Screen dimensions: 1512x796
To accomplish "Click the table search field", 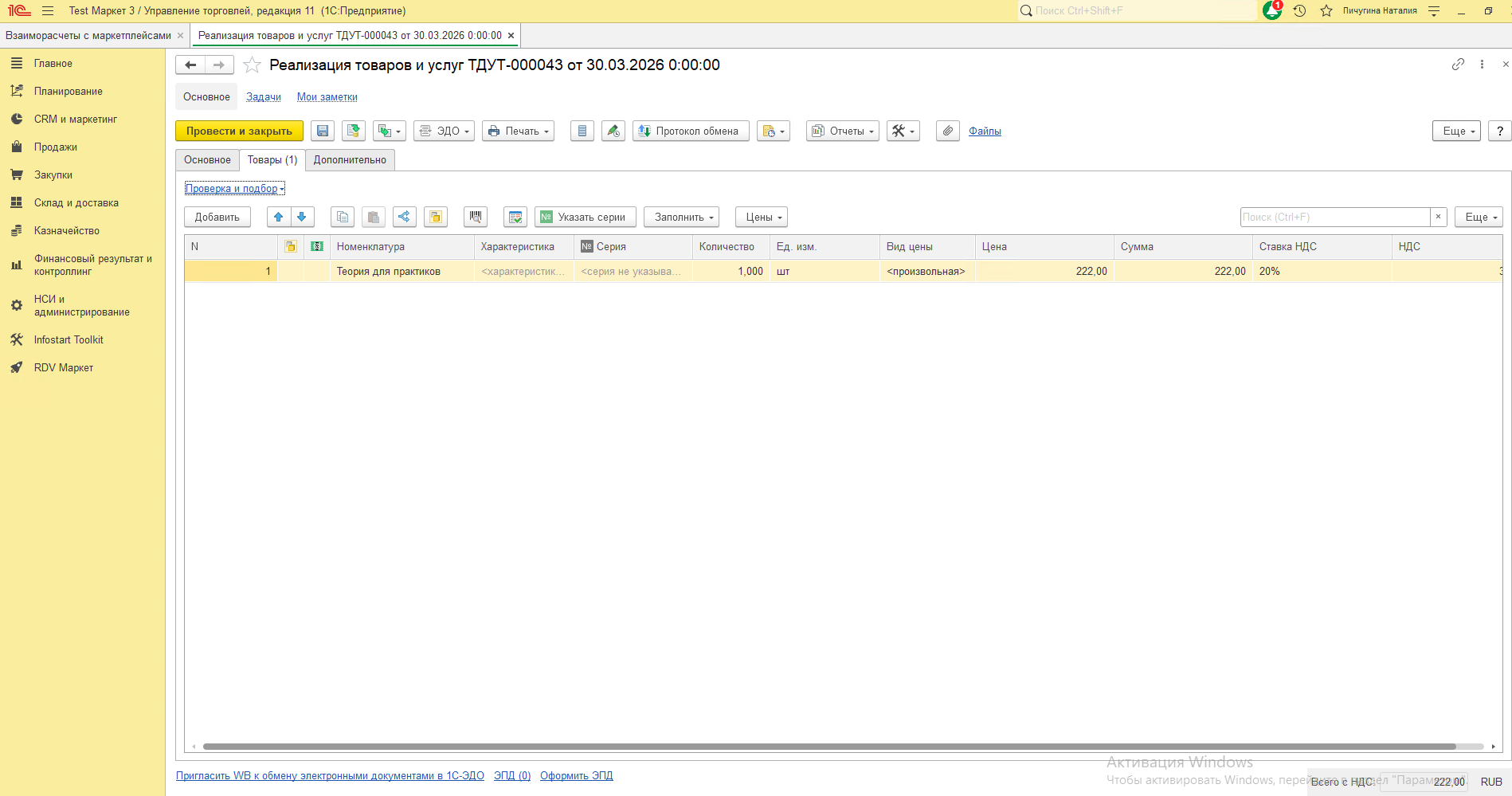I will point(1335,218).
